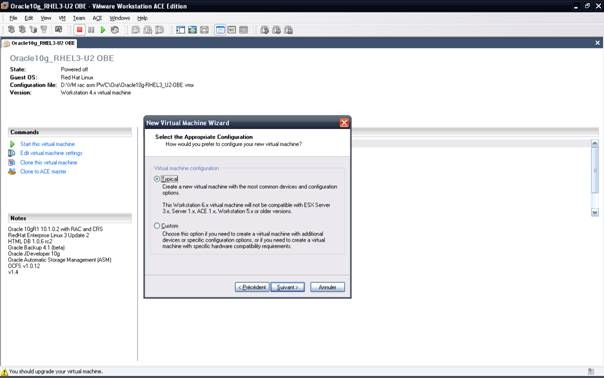Click the Show Sidebar view toolbar icon
The height and width of the screenshot is (378, 604).
click(181, 30)
